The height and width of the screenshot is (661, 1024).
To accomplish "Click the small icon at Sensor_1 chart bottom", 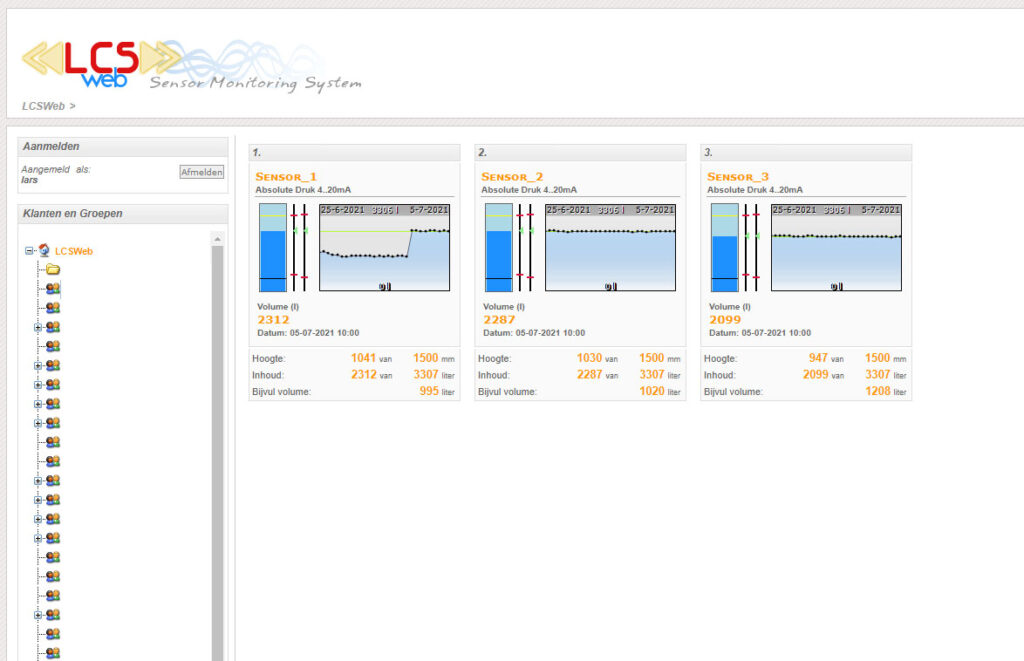I will point(385,286).
